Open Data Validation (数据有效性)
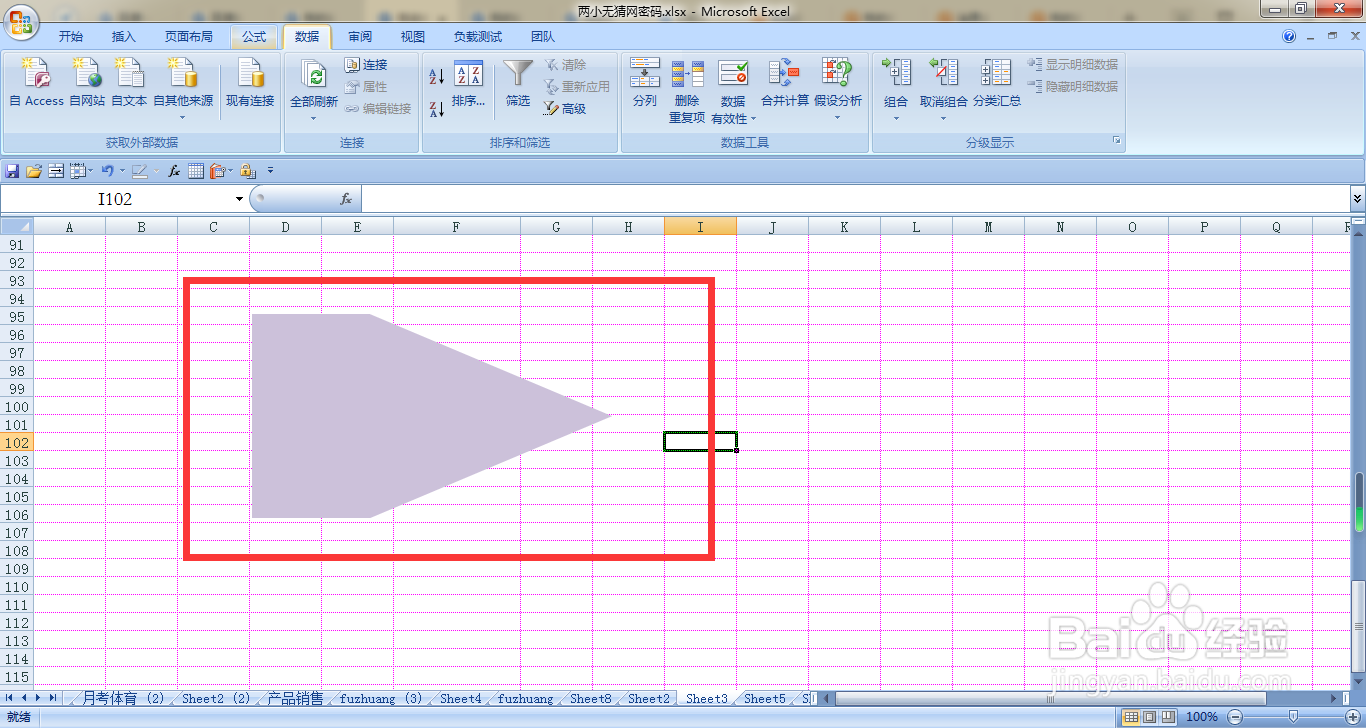Screen dimensions: 1366x728 (733, 90)
